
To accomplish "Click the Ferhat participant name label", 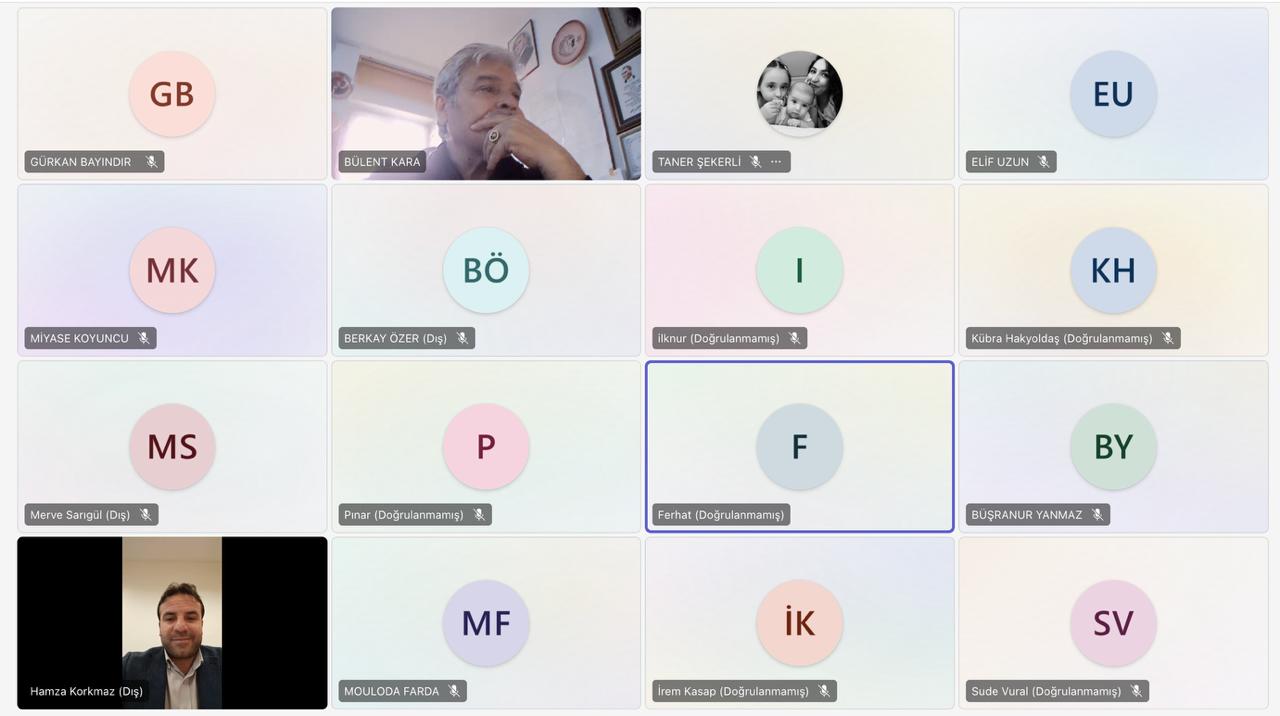I will tap(721, 515).
